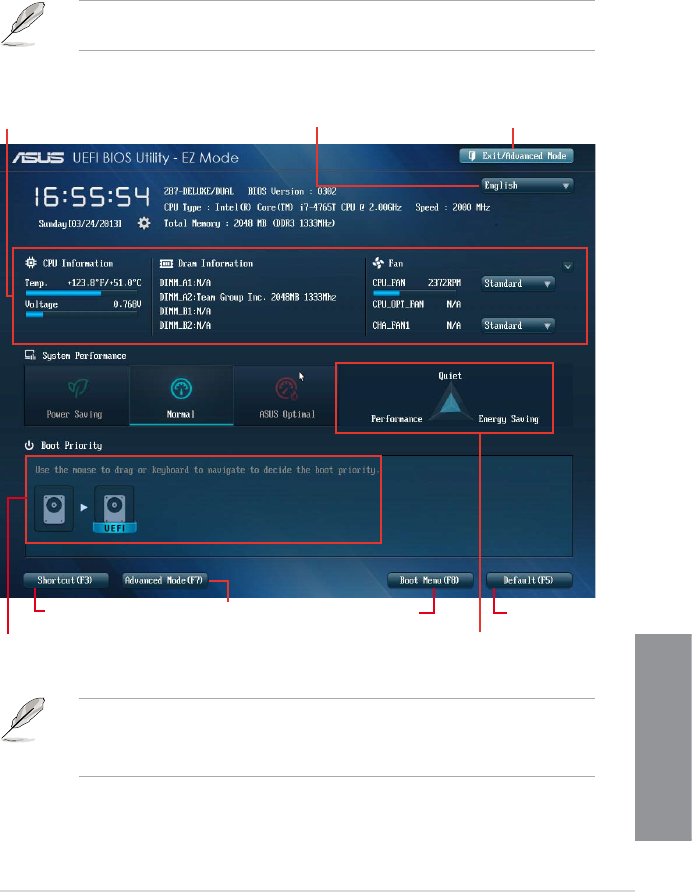This screenshot has height=892, width=692.
Task: Choose ASUS Optimal performance mode
Action: (x=286, y=395)
